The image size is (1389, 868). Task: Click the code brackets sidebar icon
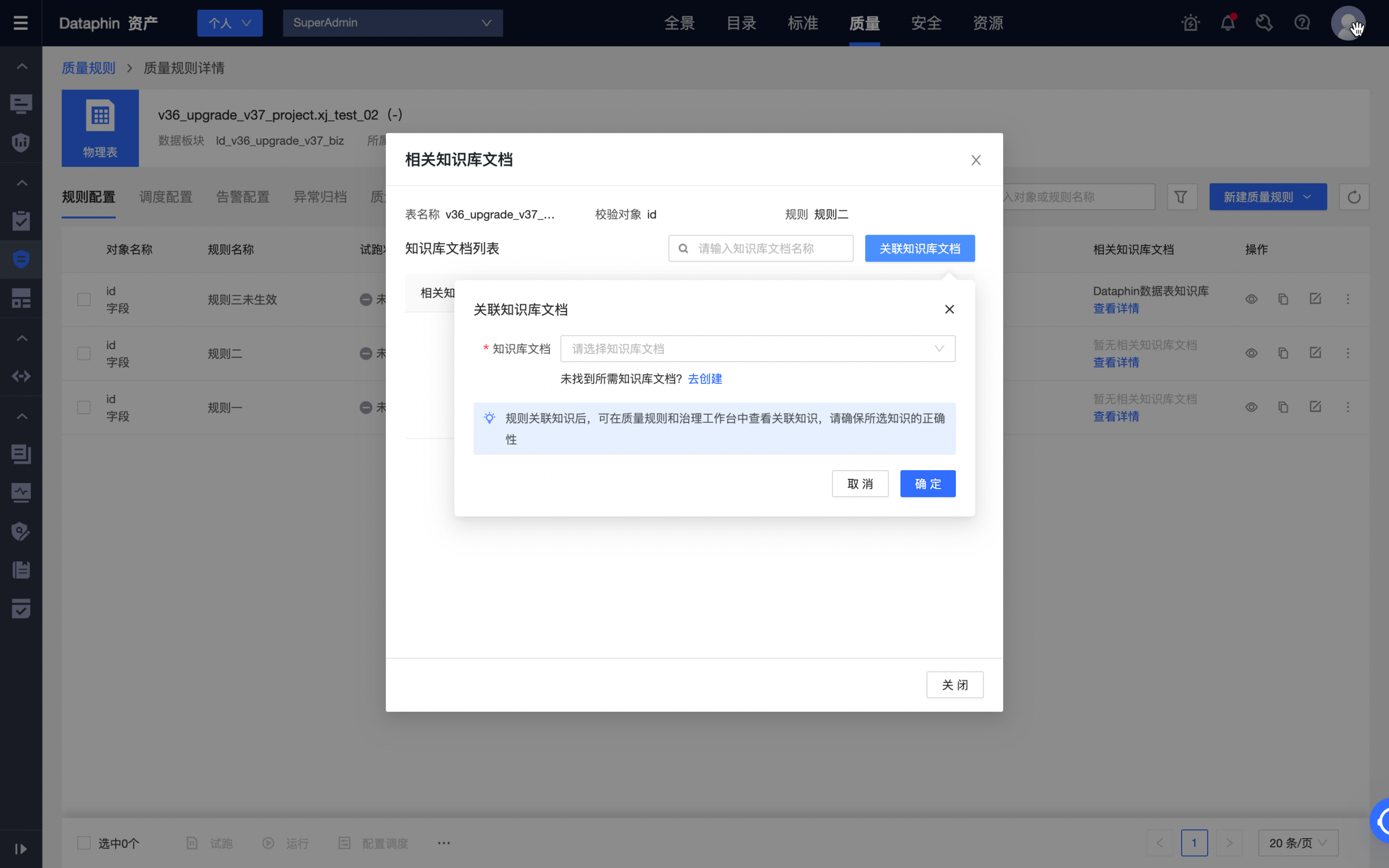click(x=21, y=377)
